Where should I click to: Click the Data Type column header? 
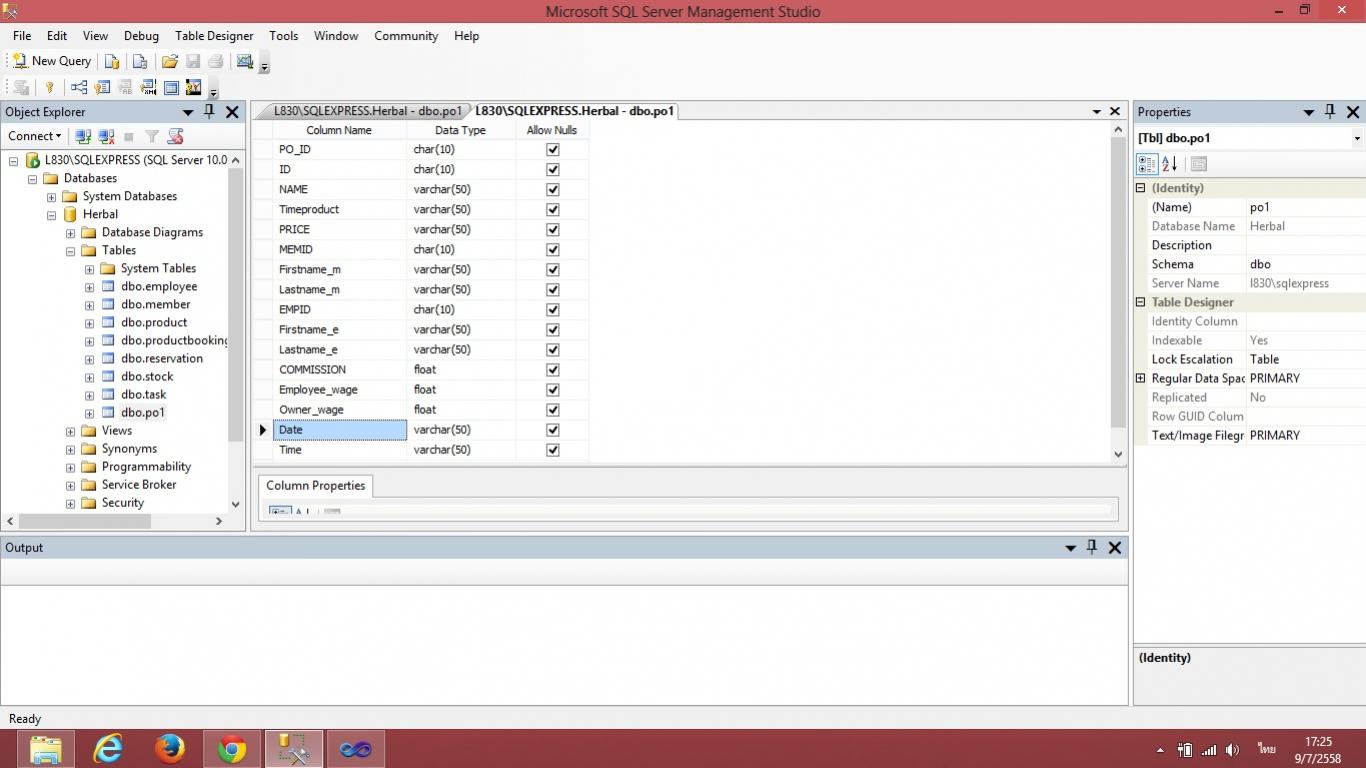pyautogui.click(x=461, y=130)
